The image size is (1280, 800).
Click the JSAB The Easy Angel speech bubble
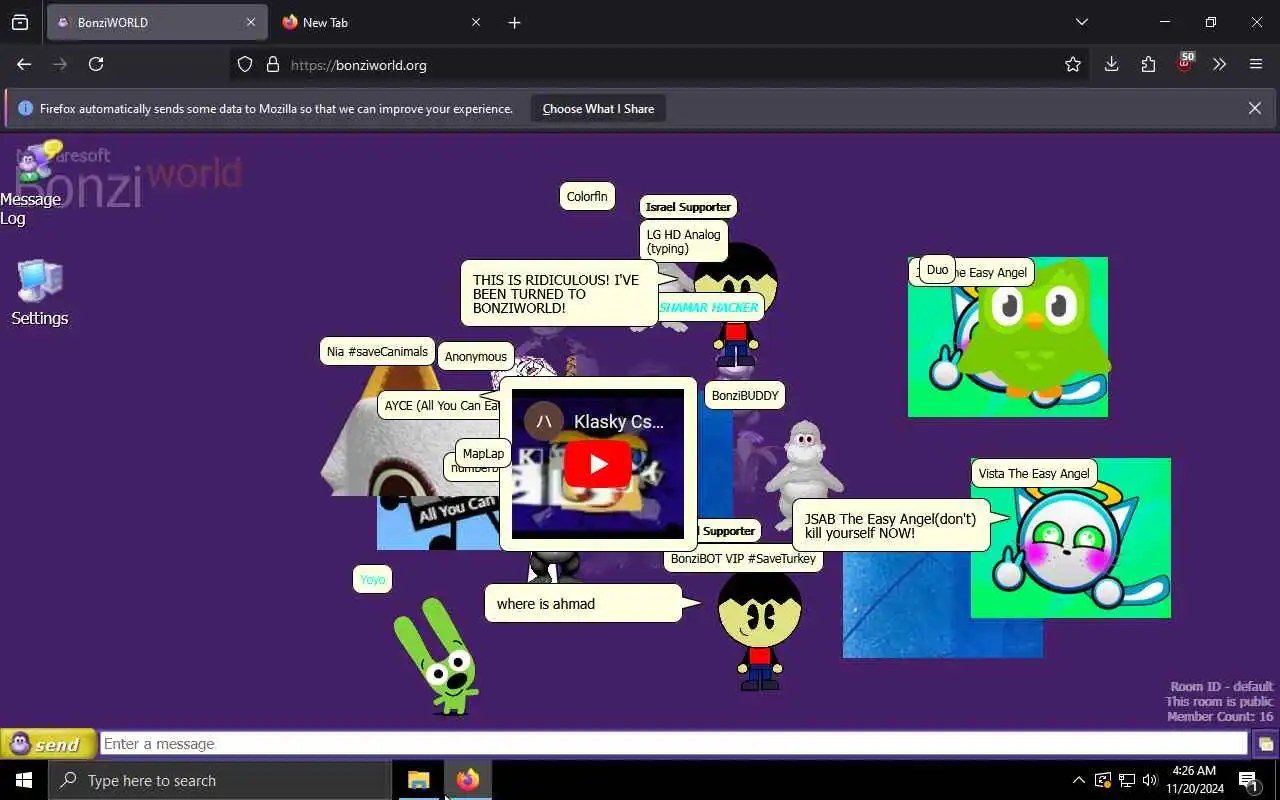pyautogui.click(x=891, y=526)
